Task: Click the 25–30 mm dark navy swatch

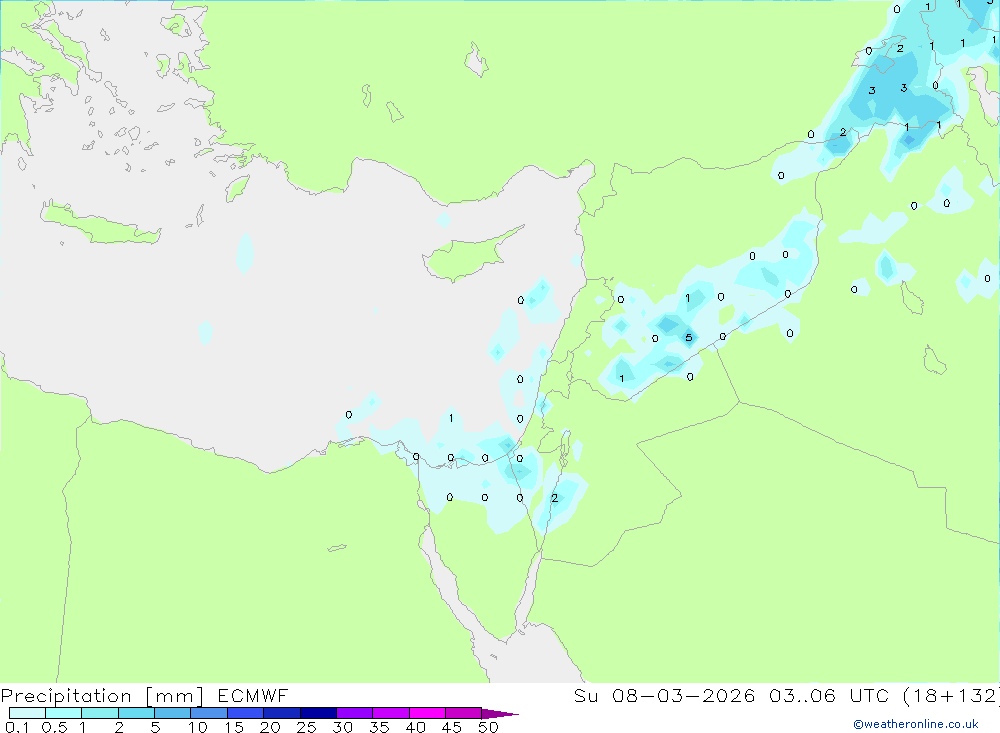Action: pyautogui.click(x=318, y=713)
